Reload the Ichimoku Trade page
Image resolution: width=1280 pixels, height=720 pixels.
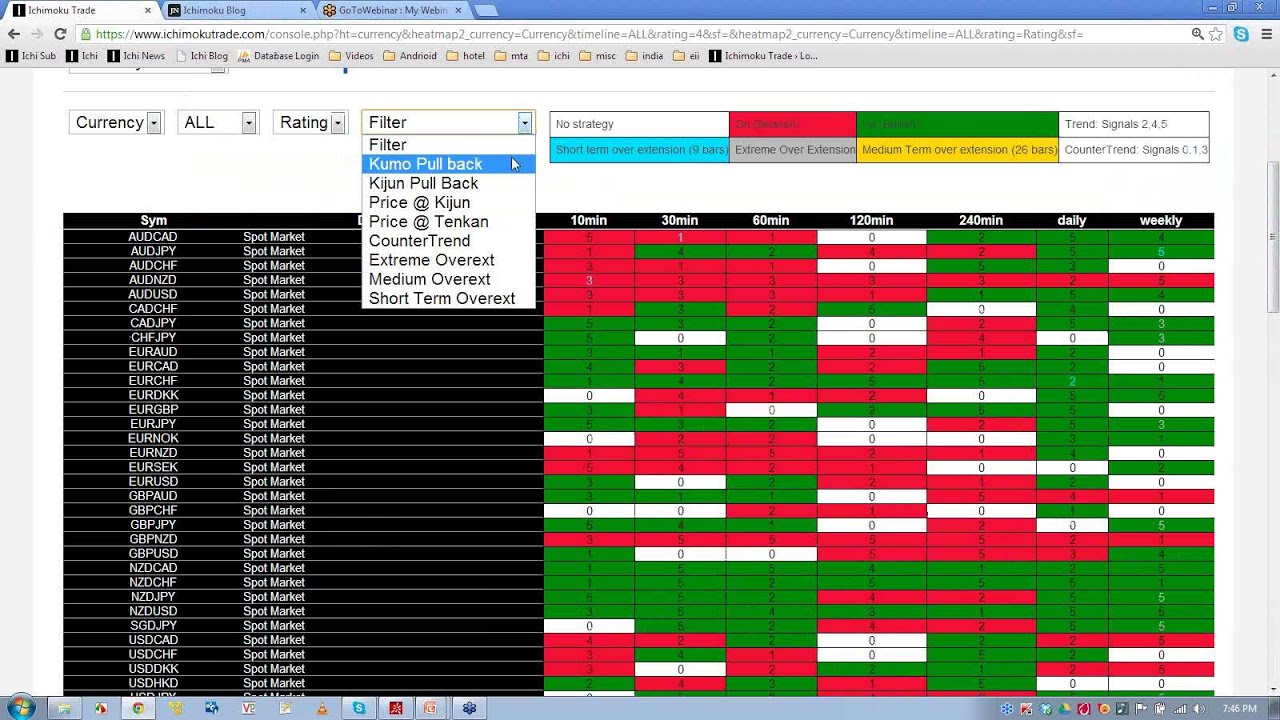[60, 34]
